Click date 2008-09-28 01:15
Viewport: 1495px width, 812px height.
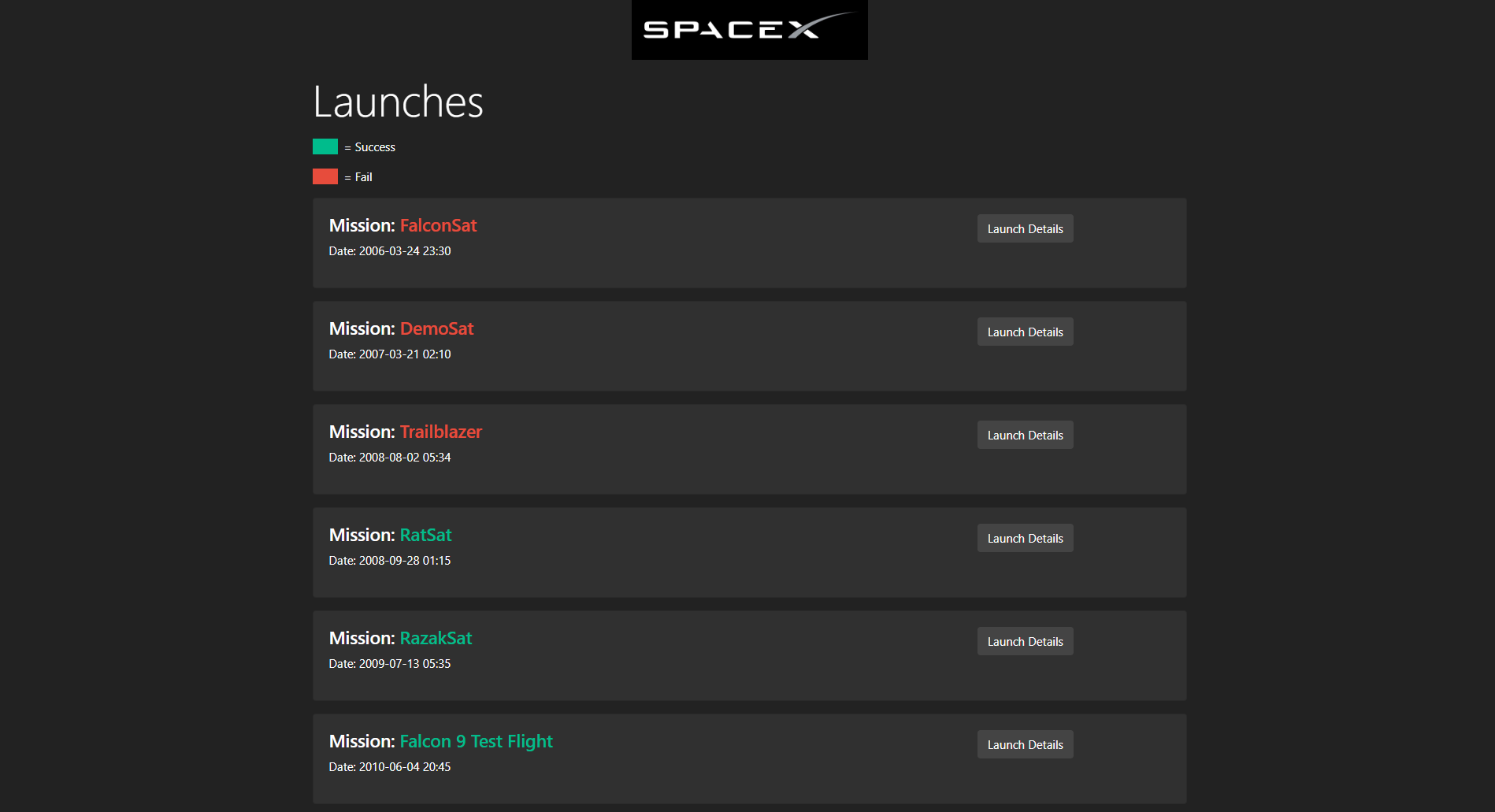tap(390, 561)
